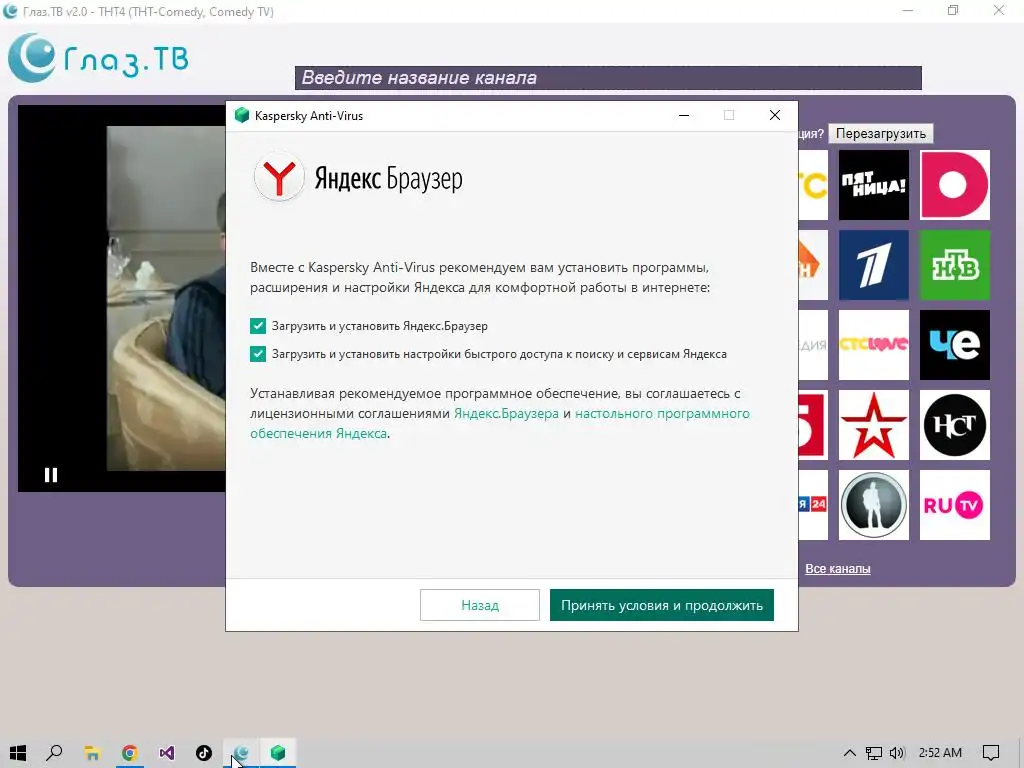Choose the НТВ green channel icon
The width and height of the screenshot is (1024, 768).
tap(954, 264)
